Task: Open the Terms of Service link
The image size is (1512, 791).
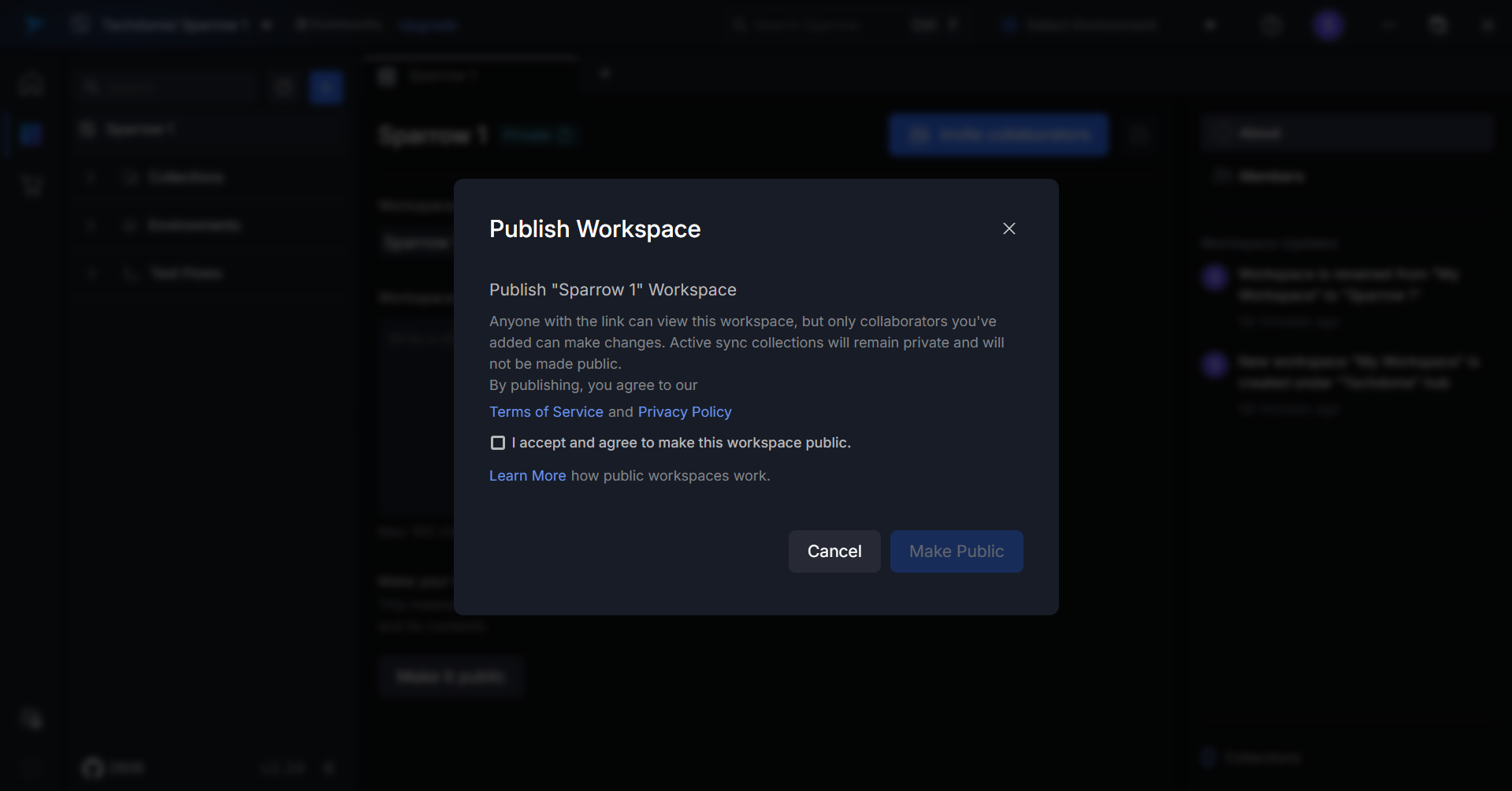Action: [x=546, y=412]
